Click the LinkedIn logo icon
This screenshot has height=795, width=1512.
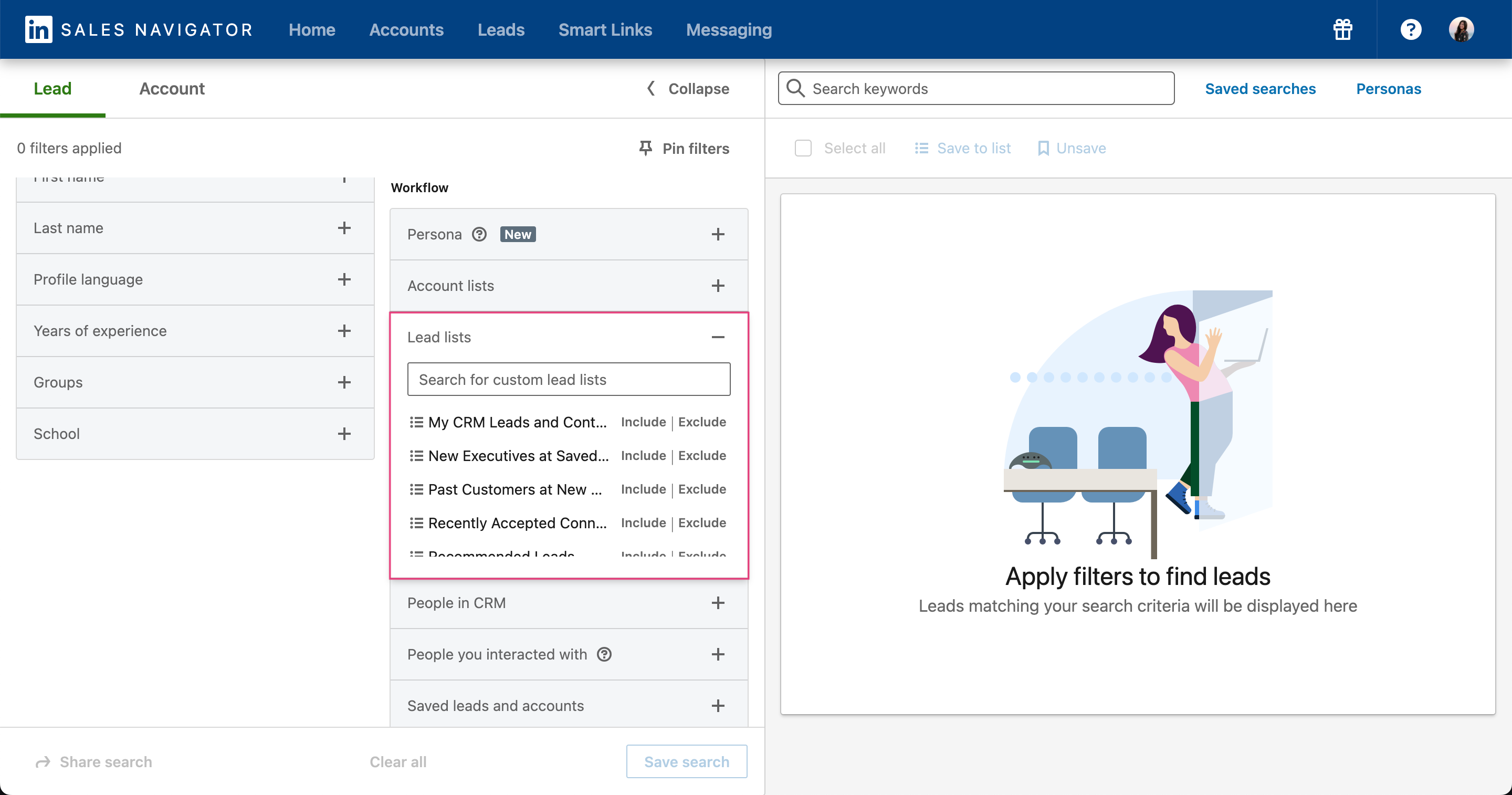pos(38,29)
